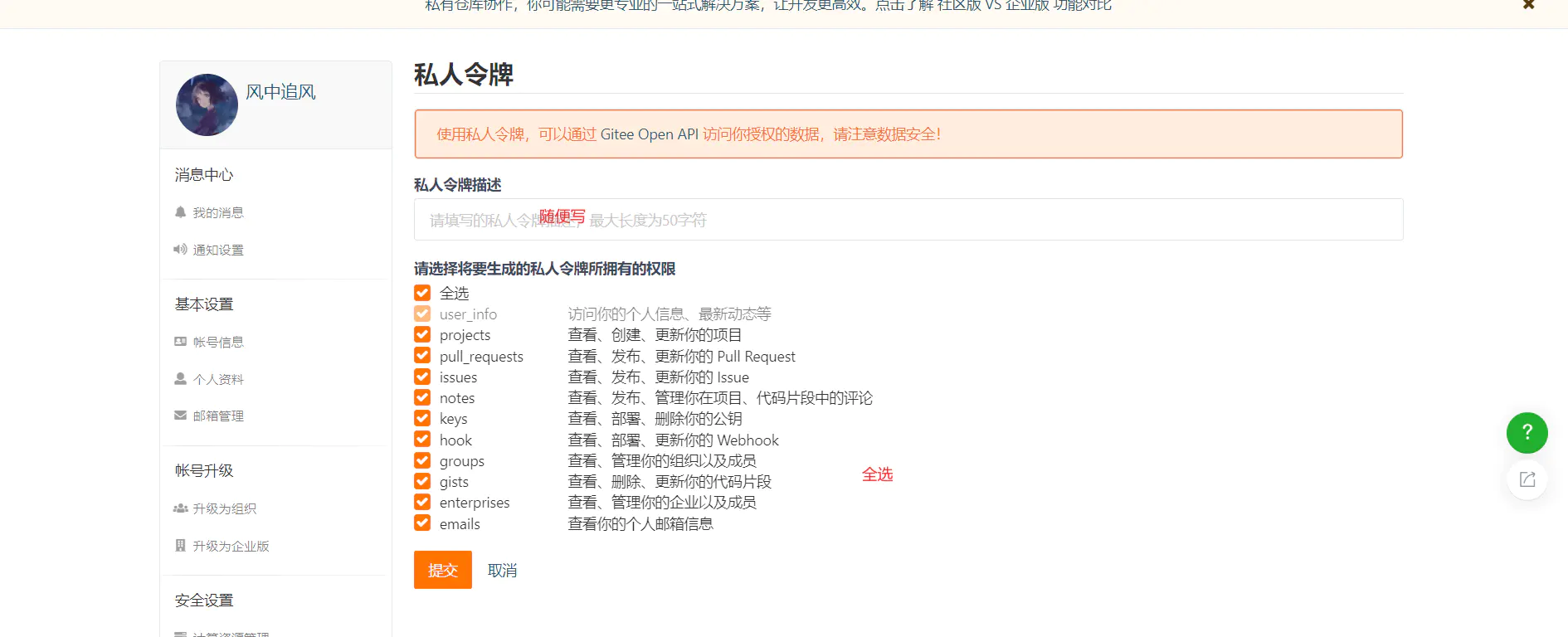Click the feedback external-link floating icon
The height and width of the screenshot is (637, 1568).
(x=1527, y=479)
